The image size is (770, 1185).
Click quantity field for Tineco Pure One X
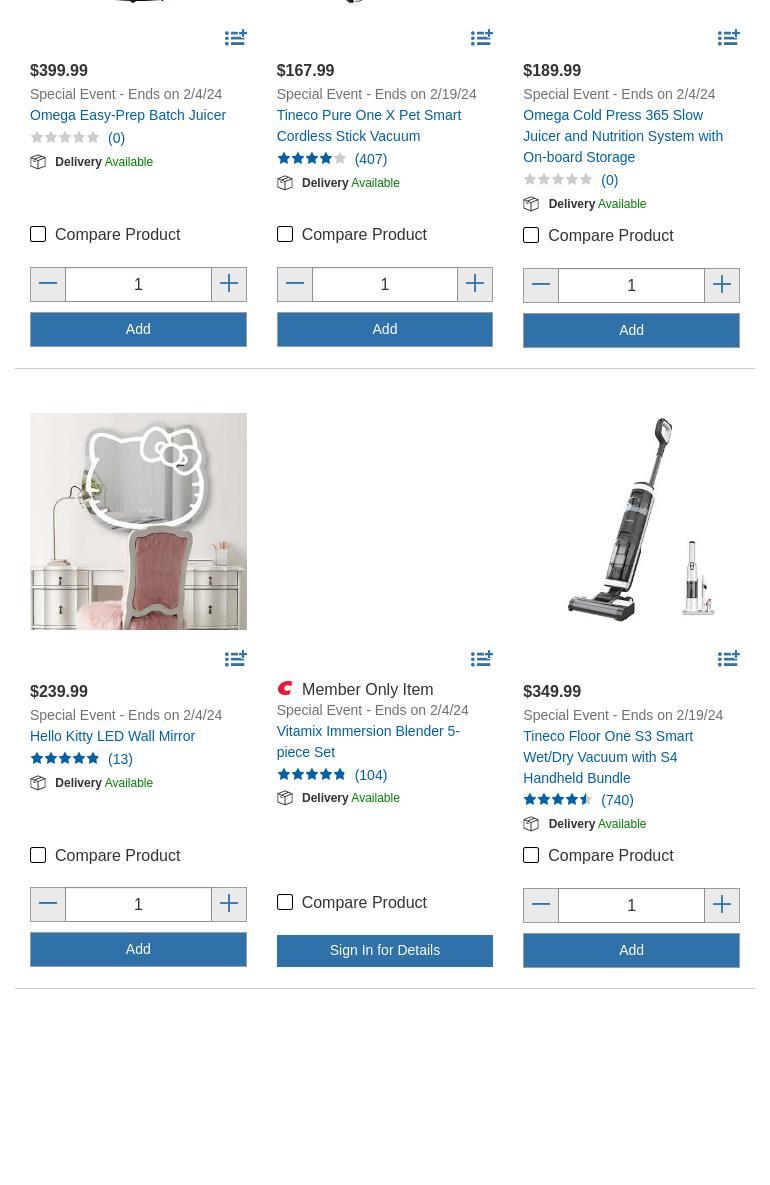[385, 284]
